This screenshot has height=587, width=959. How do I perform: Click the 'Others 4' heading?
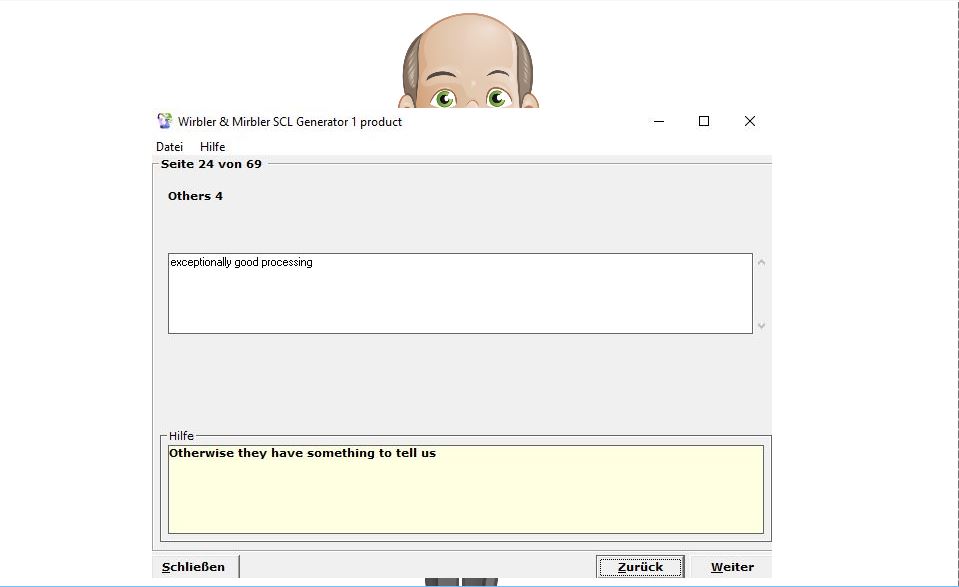[195, 196]
